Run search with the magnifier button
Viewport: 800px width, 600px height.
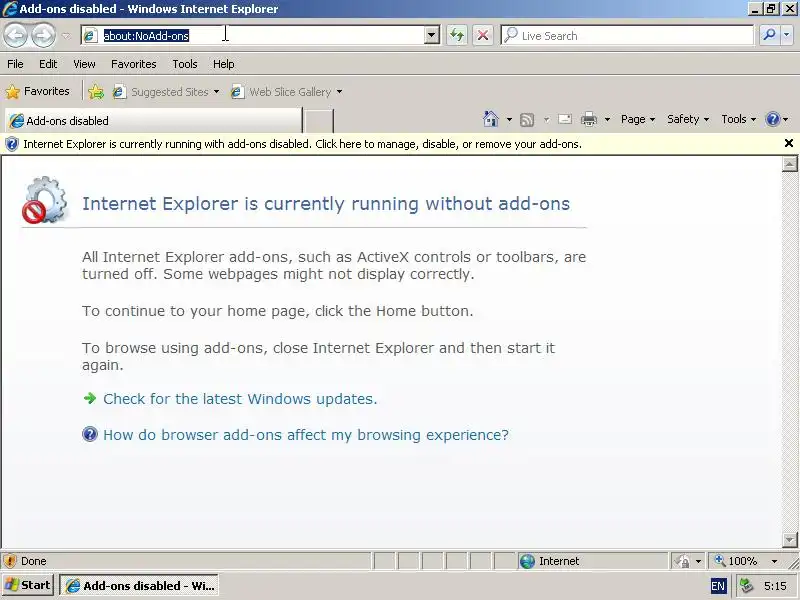tap(769, 35)
